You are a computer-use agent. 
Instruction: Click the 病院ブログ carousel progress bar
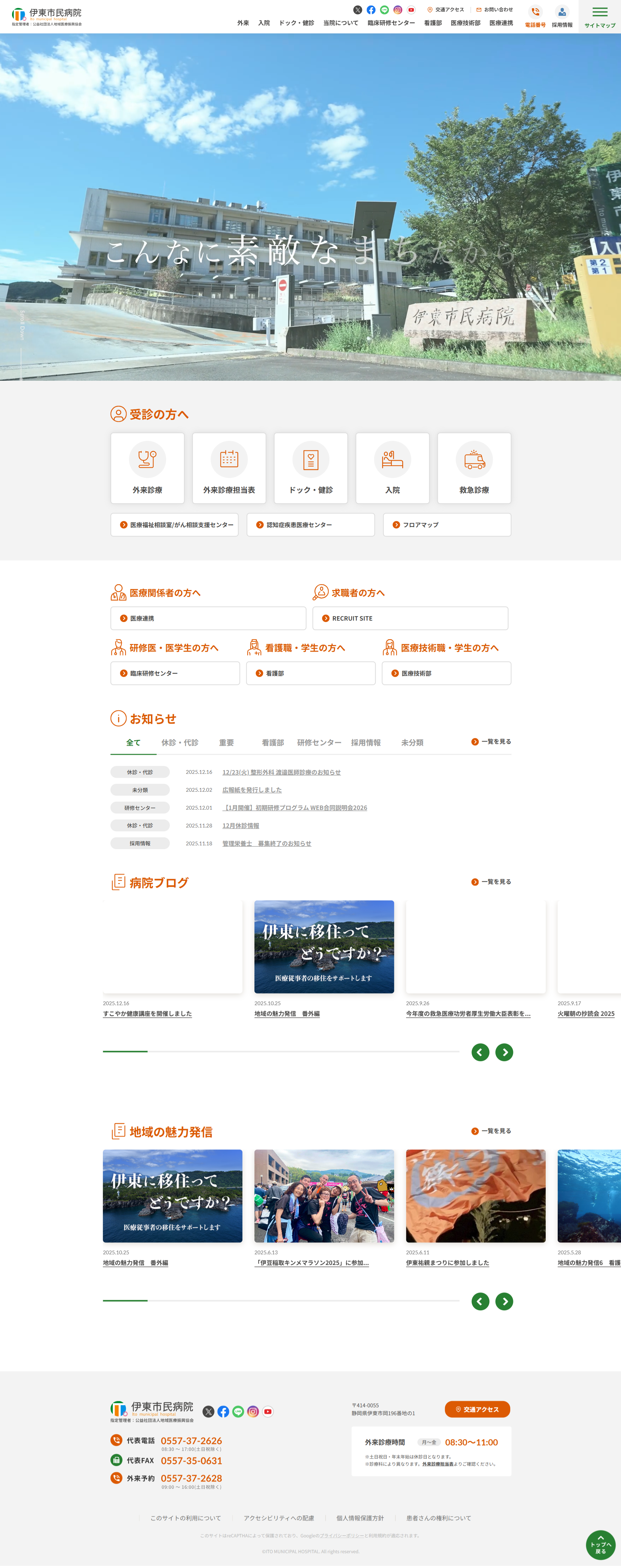point(281,1051)
